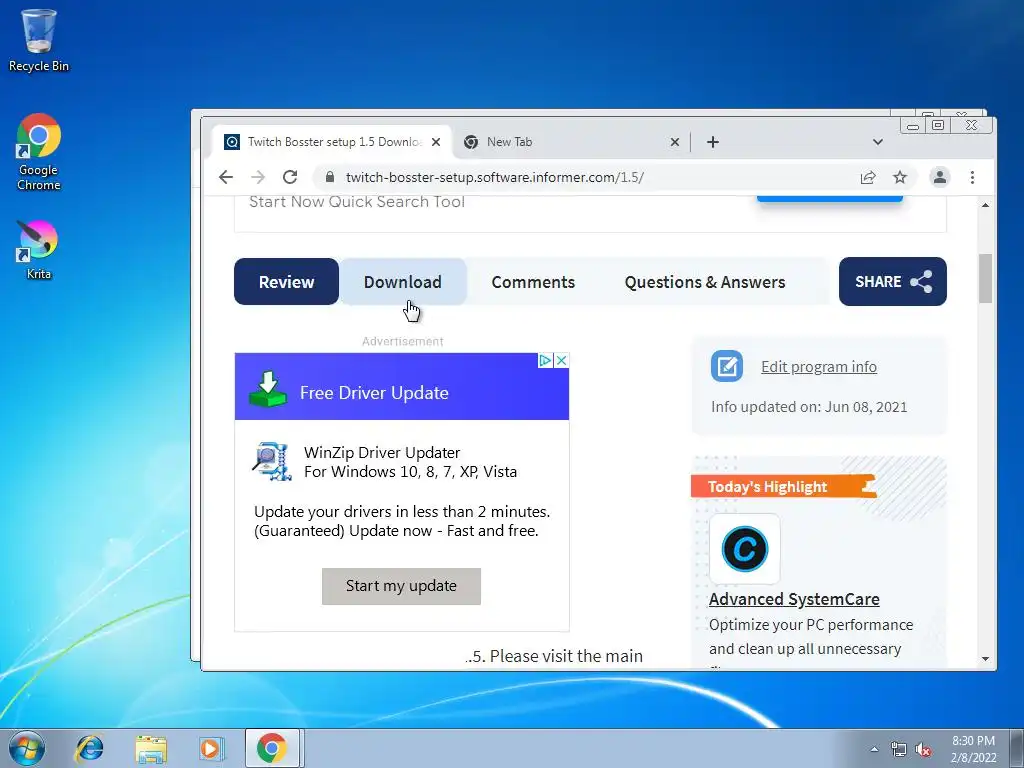
Task: Click the Advanced SystemCare logo
Action: coord(744,549)
